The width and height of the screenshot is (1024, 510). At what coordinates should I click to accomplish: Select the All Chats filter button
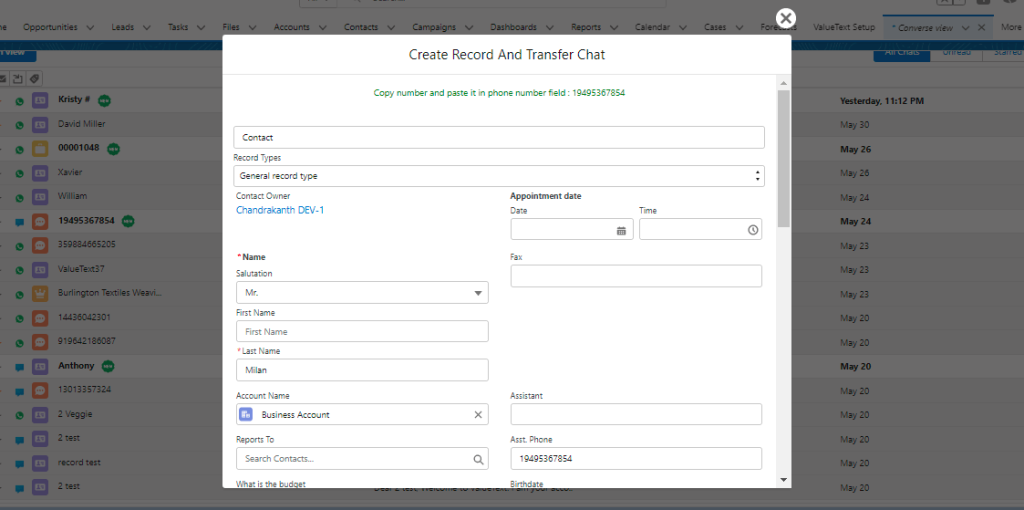(x=900, y=52)
